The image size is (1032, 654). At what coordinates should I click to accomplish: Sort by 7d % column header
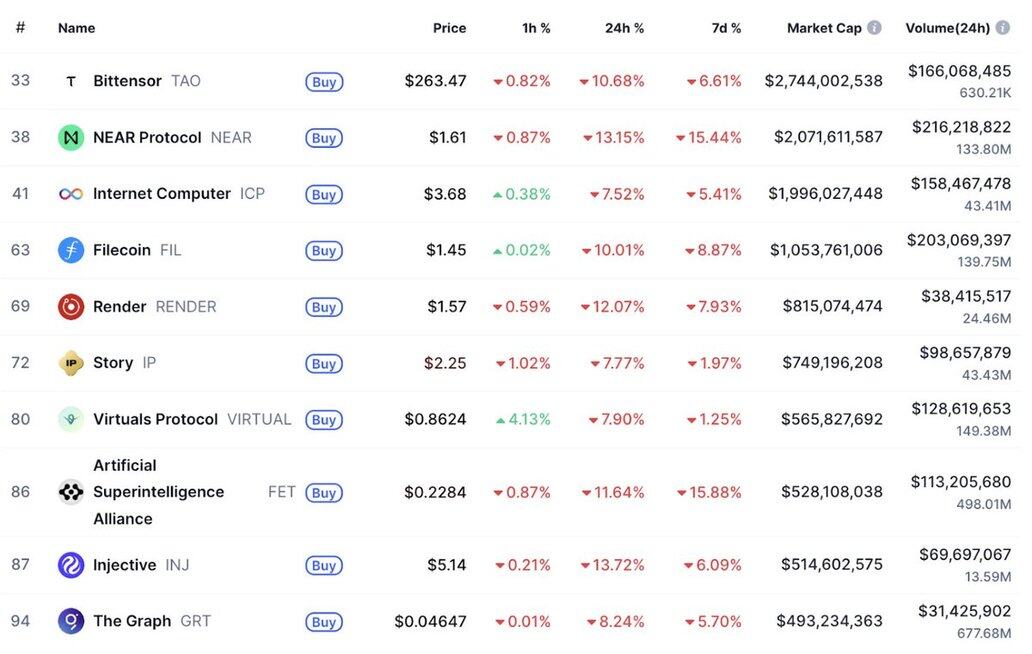click(726, 28)
